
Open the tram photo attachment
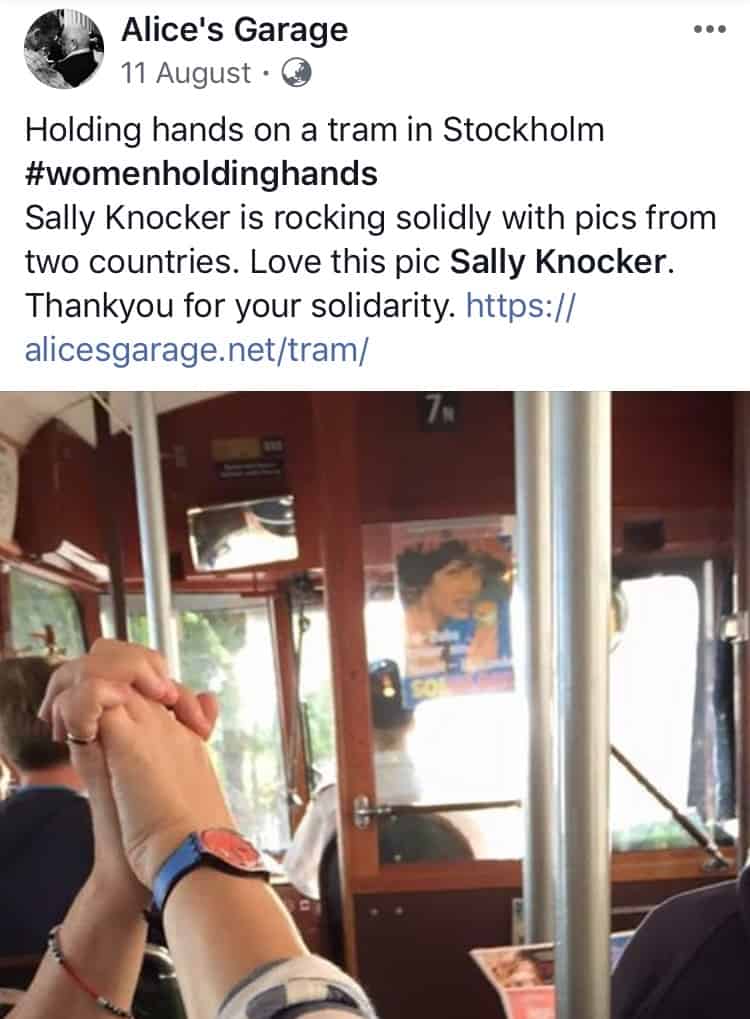click(375, 705)
